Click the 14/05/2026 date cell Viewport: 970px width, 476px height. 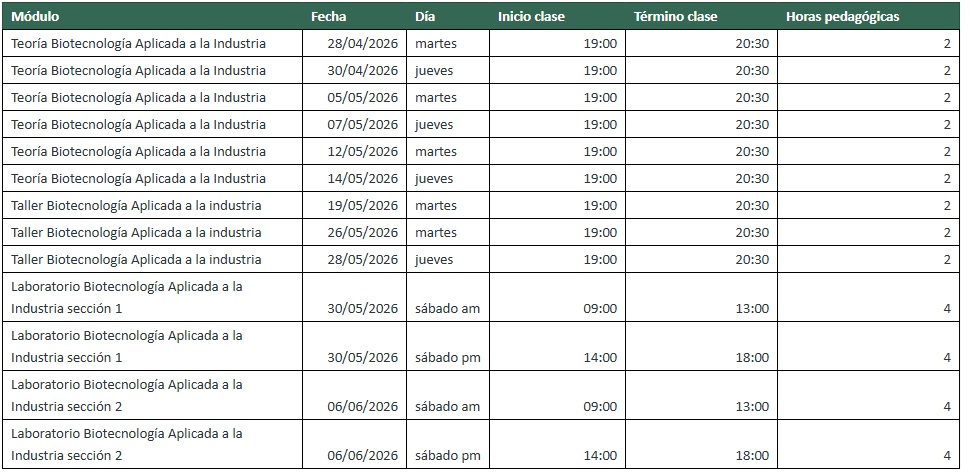pos(362,179)
